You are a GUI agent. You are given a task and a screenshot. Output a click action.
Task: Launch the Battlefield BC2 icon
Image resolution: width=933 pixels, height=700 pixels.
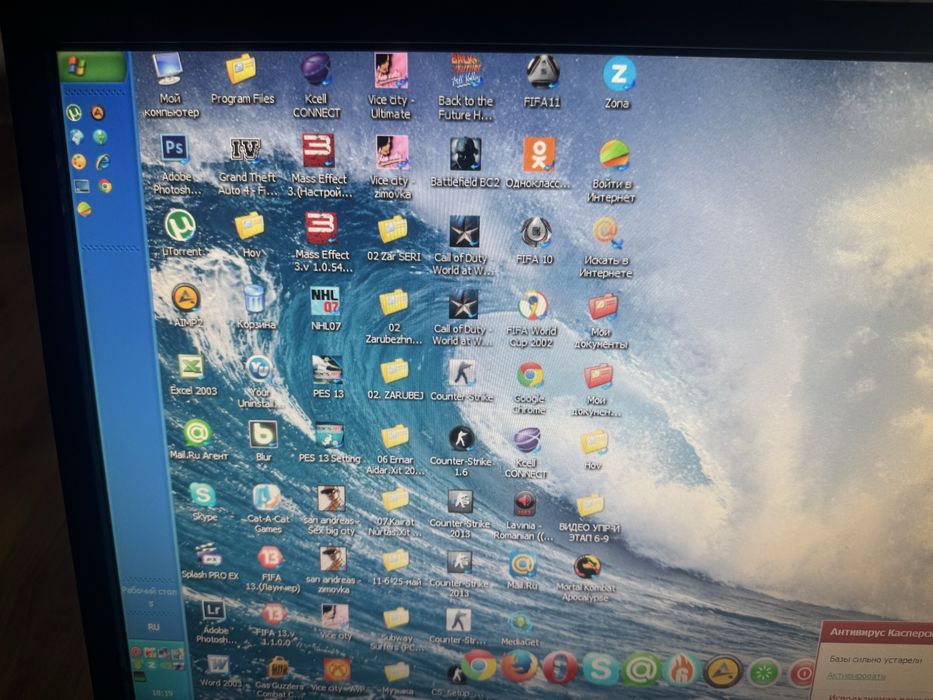coord(465,162)
